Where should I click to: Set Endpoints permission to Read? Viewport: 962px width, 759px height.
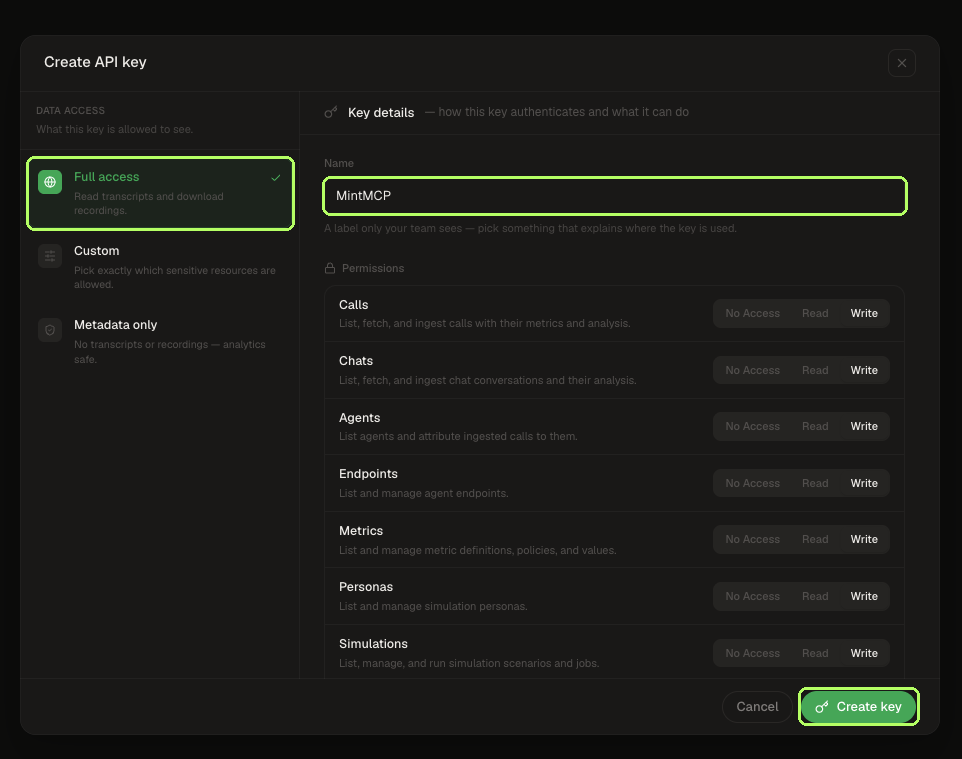(815, 483)
